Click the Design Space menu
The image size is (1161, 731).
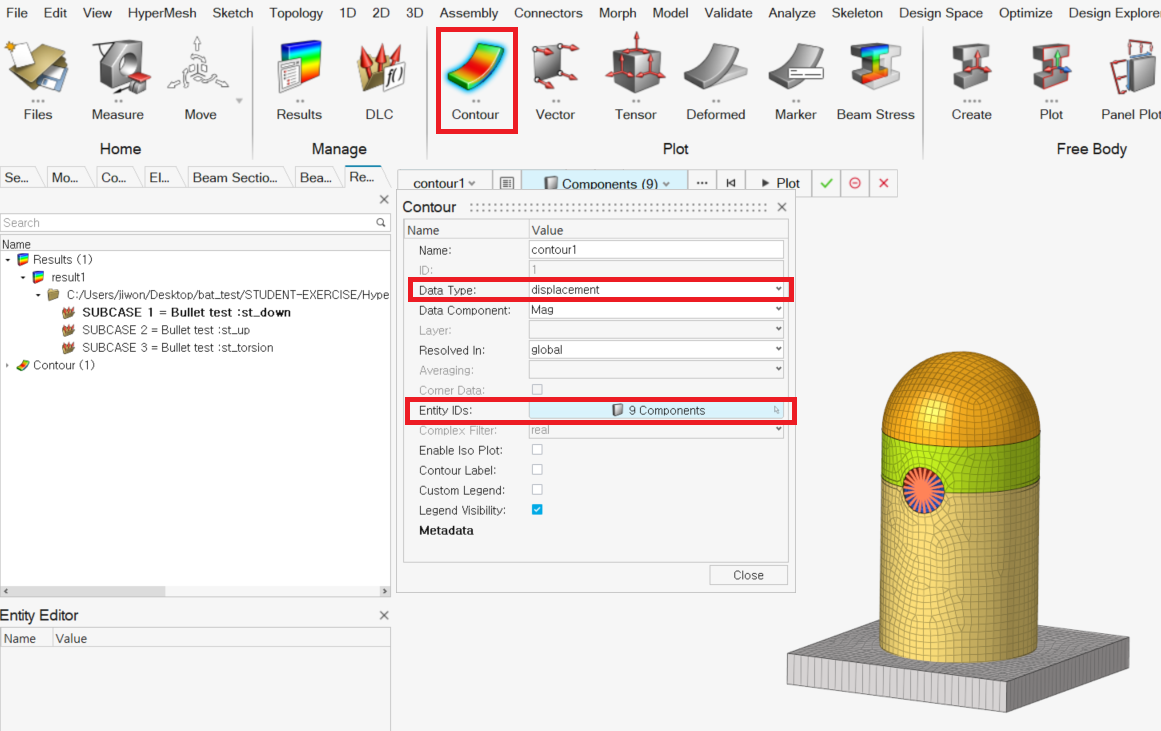click(940, 13)
